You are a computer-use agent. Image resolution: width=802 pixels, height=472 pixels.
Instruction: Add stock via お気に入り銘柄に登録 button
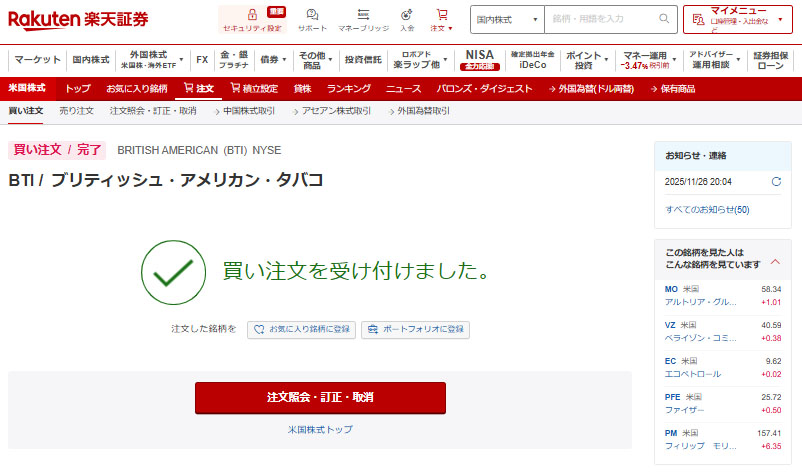pos(301,329)
